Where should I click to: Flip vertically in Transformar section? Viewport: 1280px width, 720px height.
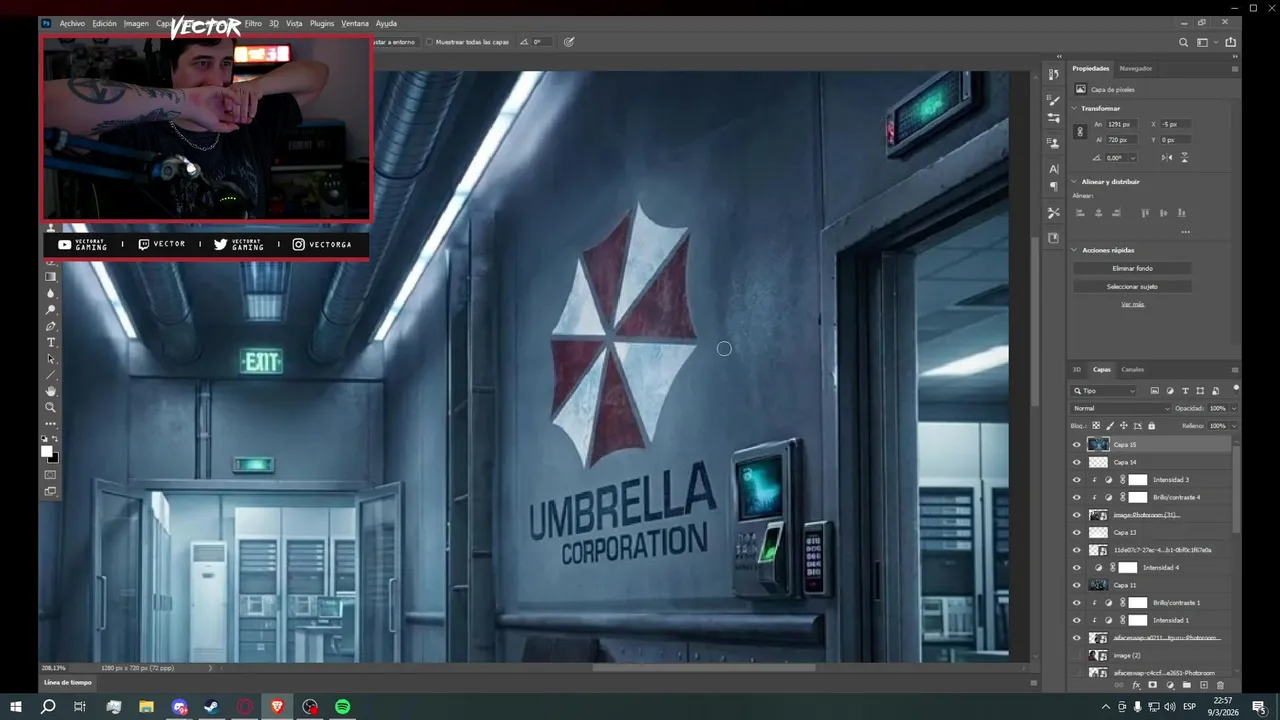pyautogui.click(x=1185, y=158)
